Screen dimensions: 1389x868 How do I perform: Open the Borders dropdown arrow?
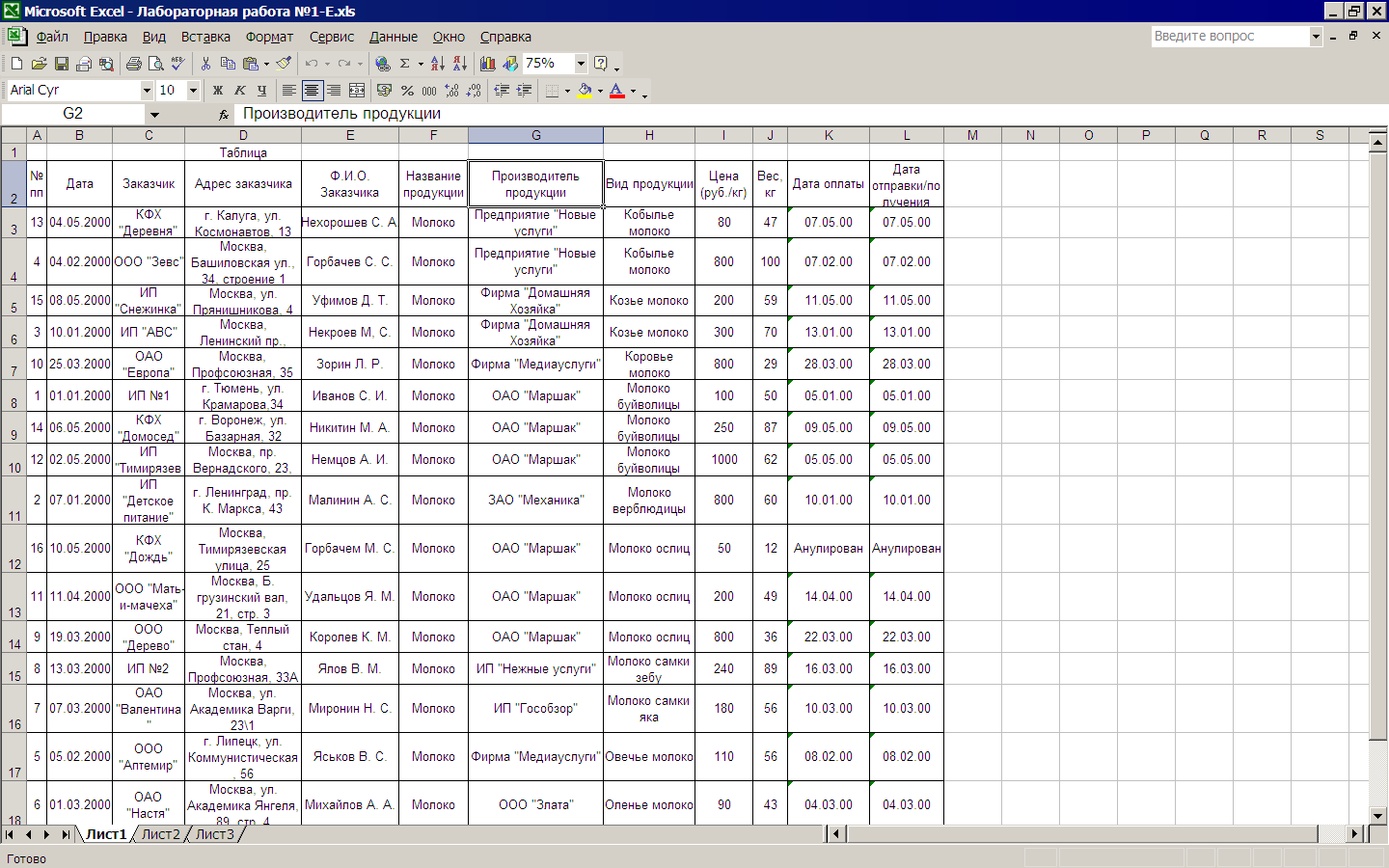pyautogui.click(x=567, y=90)
